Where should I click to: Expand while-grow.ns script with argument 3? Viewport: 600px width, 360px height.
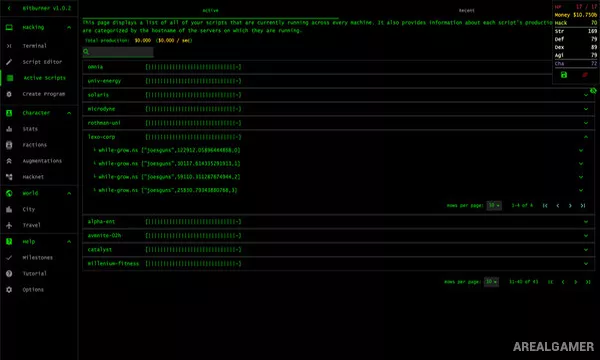tap(581, 190)
